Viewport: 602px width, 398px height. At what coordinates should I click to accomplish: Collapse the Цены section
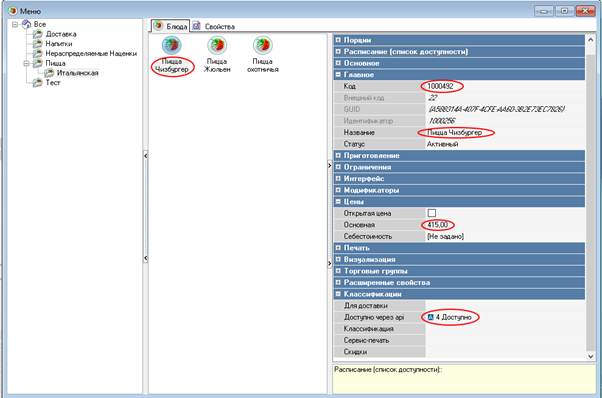(338, 201)
